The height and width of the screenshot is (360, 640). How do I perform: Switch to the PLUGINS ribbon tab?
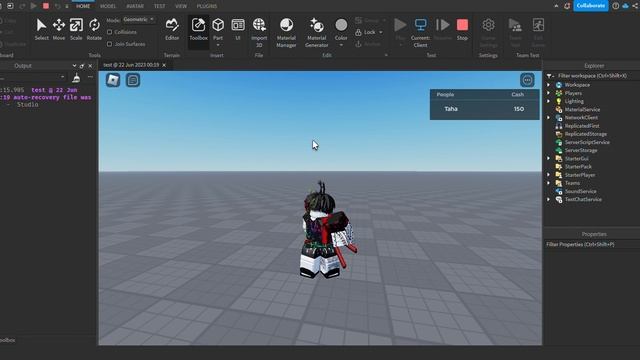point(207,6)
